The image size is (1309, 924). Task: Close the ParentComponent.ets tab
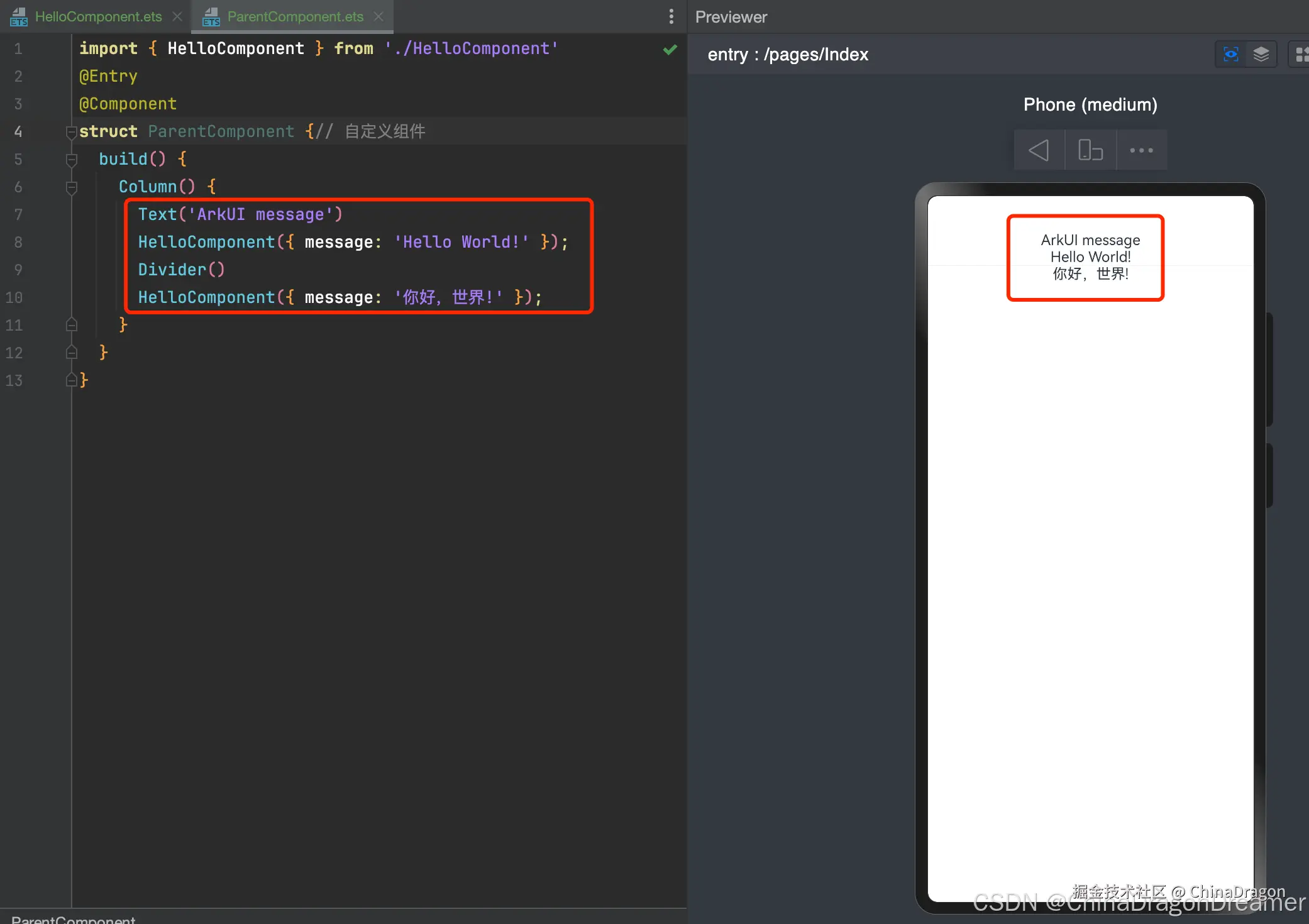point(378,16)
